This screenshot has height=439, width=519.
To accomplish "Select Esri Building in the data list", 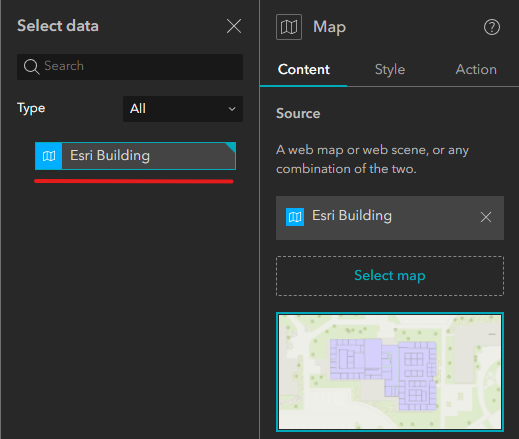I will click(135, 156).
